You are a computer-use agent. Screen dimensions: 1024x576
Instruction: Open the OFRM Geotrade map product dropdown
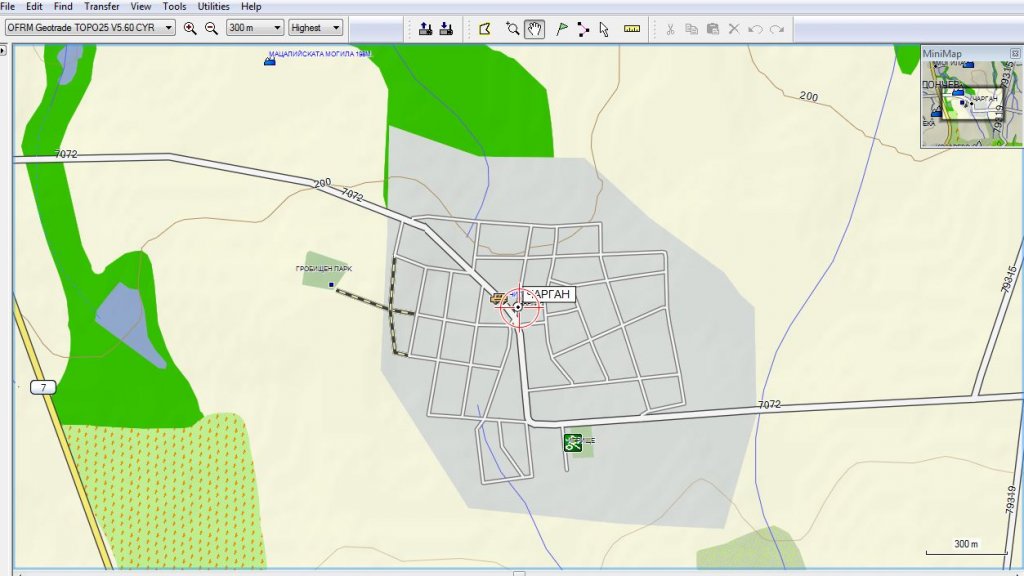[x=166, y=28]
